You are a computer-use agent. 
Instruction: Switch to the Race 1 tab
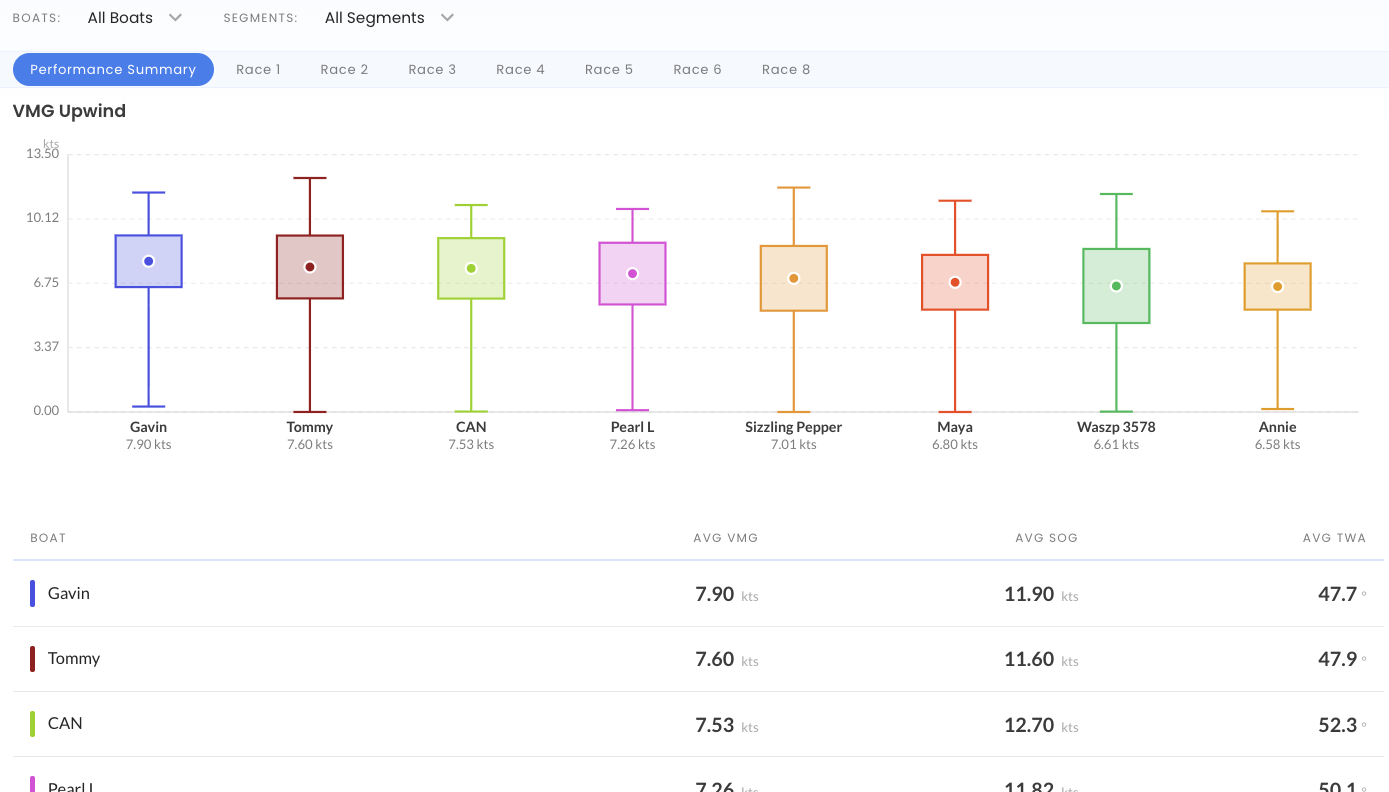pyautogui.click(x=258, y=70)
